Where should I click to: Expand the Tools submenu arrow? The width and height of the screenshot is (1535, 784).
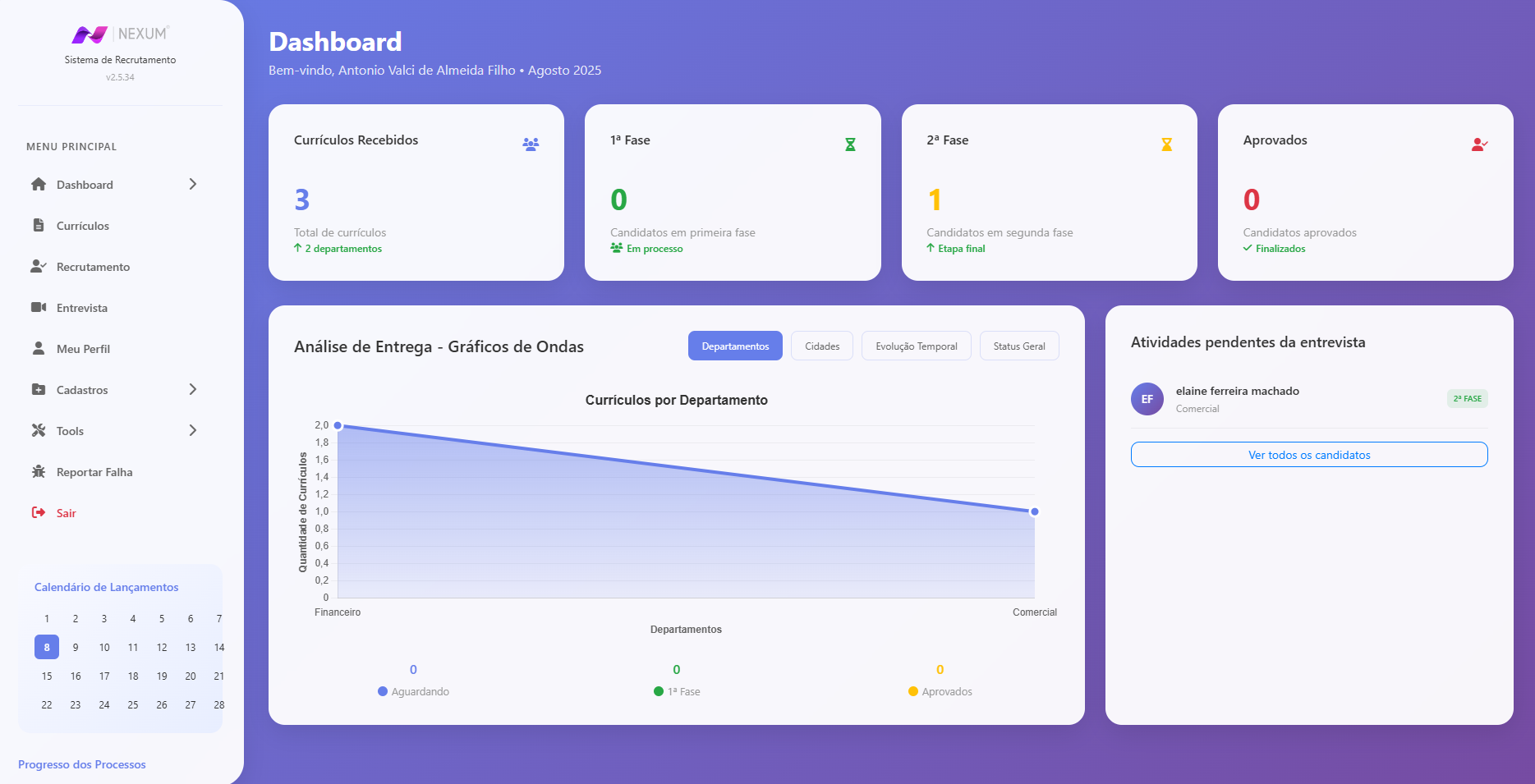click(193, 430)
